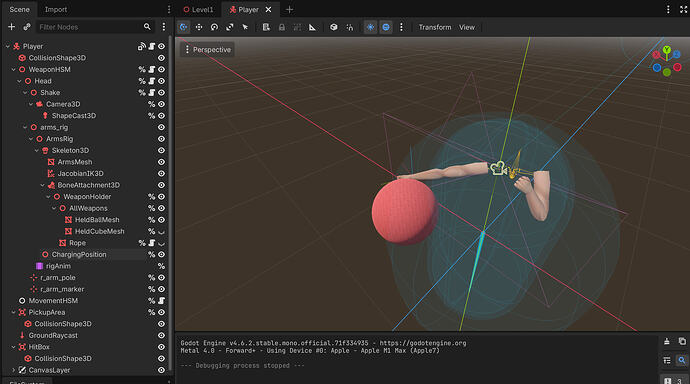This screenshot has width=690, height=384.
Task: Hide the HeldBallMesh node
Action: pos(161,219)
